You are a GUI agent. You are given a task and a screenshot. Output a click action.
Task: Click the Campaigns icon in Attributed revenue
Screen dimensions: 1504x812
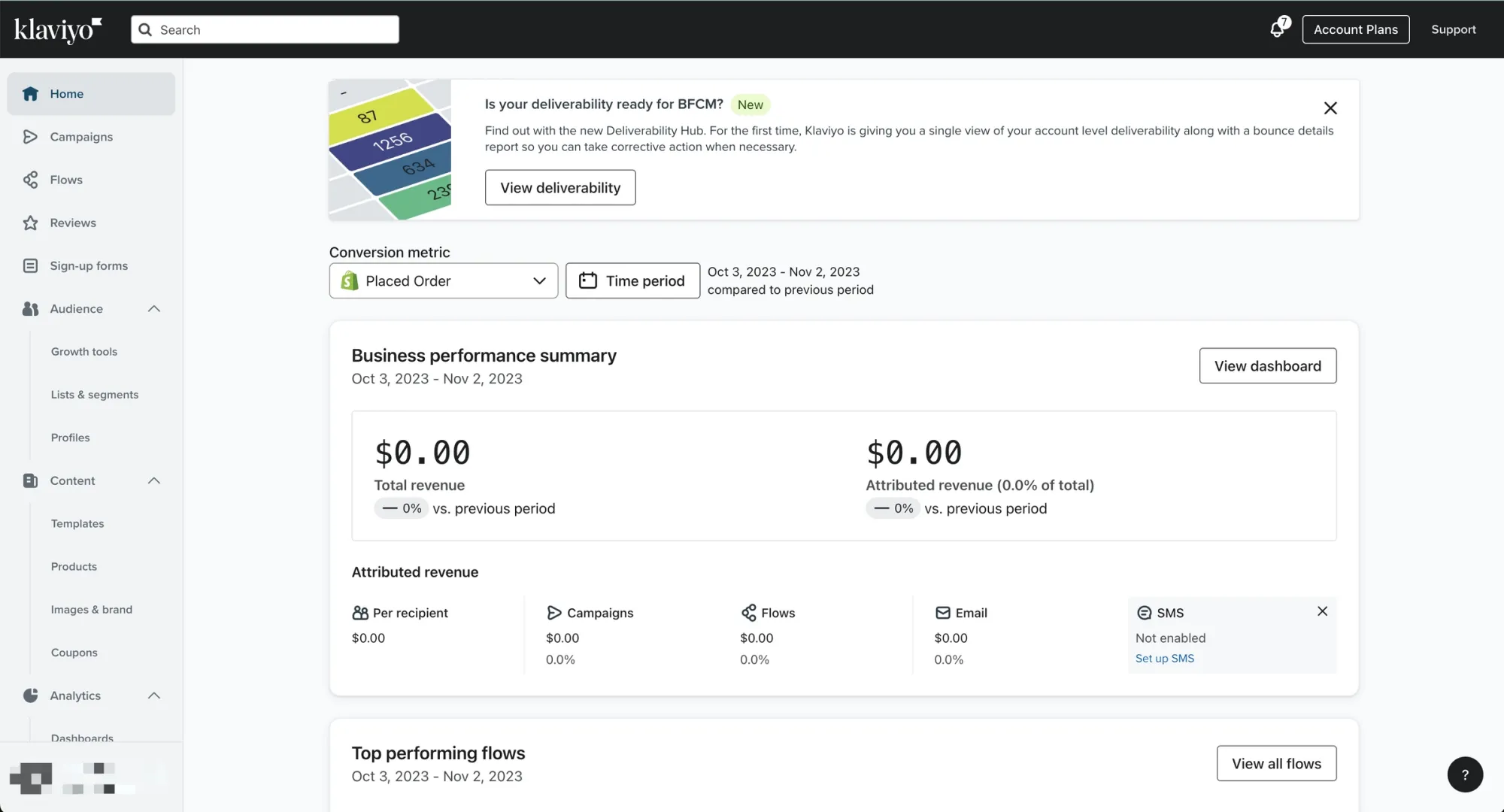click(x=554, y=613)
